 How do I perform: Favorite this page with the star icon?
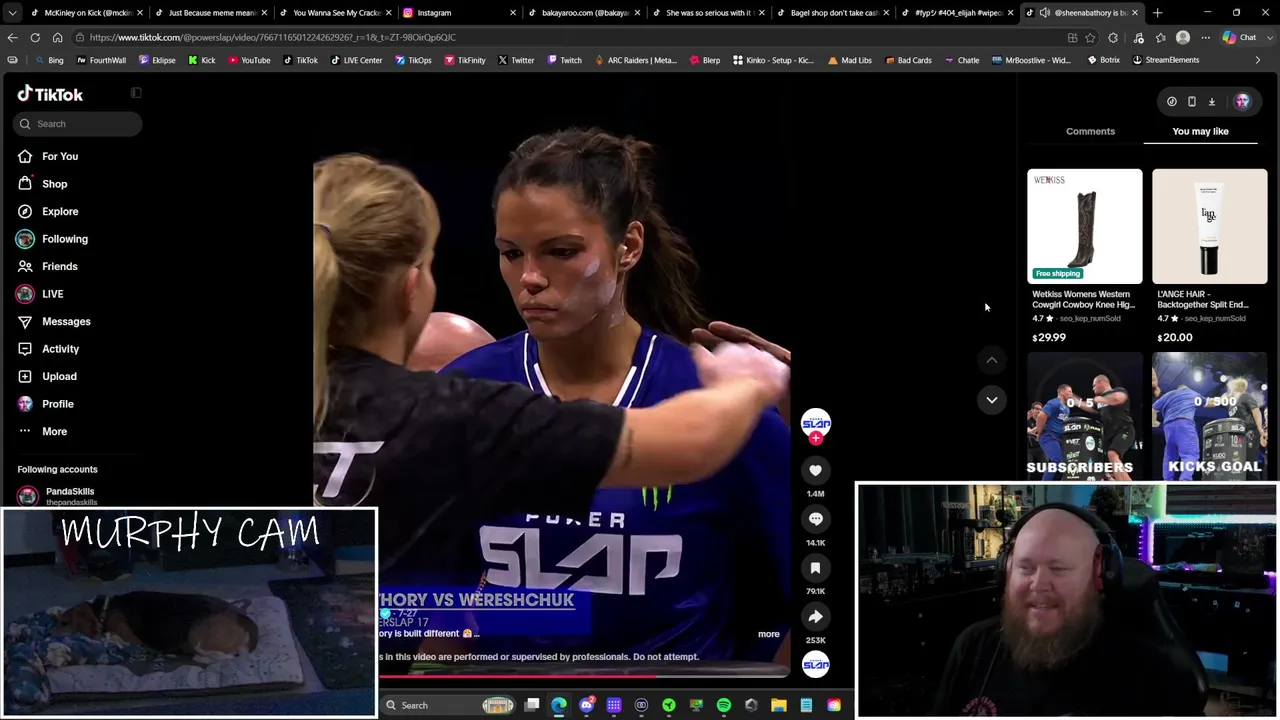tap(1090, 37)
